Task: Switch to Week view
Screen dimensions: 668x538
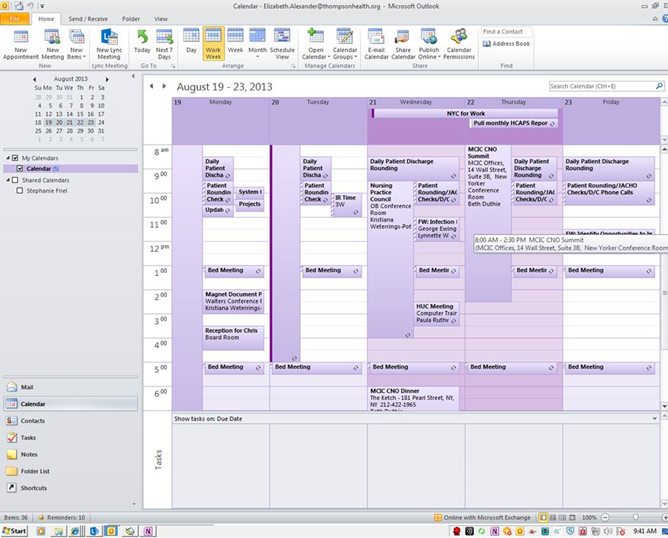Action: coord(235,42)
